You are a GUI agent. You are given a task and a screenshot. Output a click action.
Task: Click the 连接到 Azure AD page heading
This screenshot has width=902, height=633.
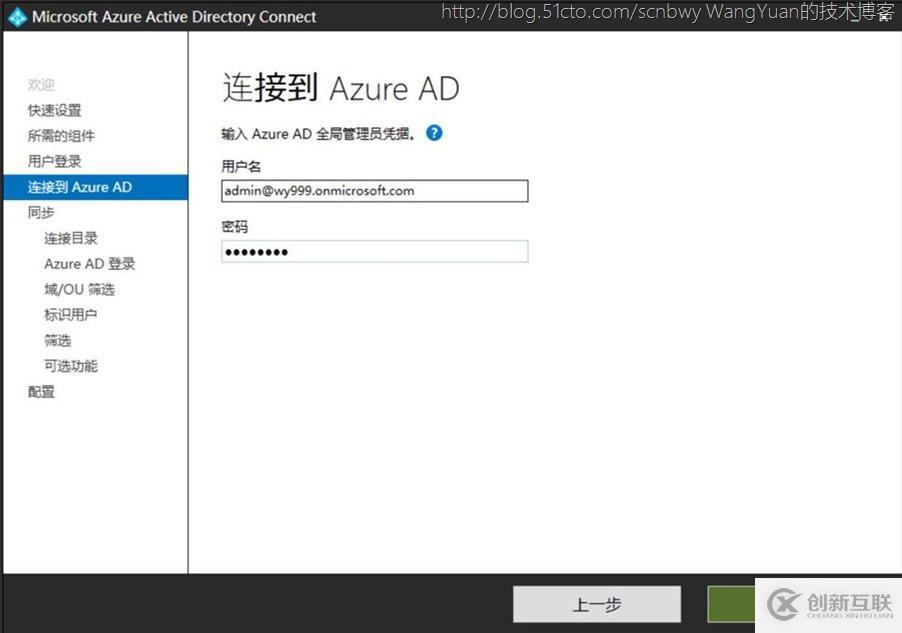click(341, 88)
